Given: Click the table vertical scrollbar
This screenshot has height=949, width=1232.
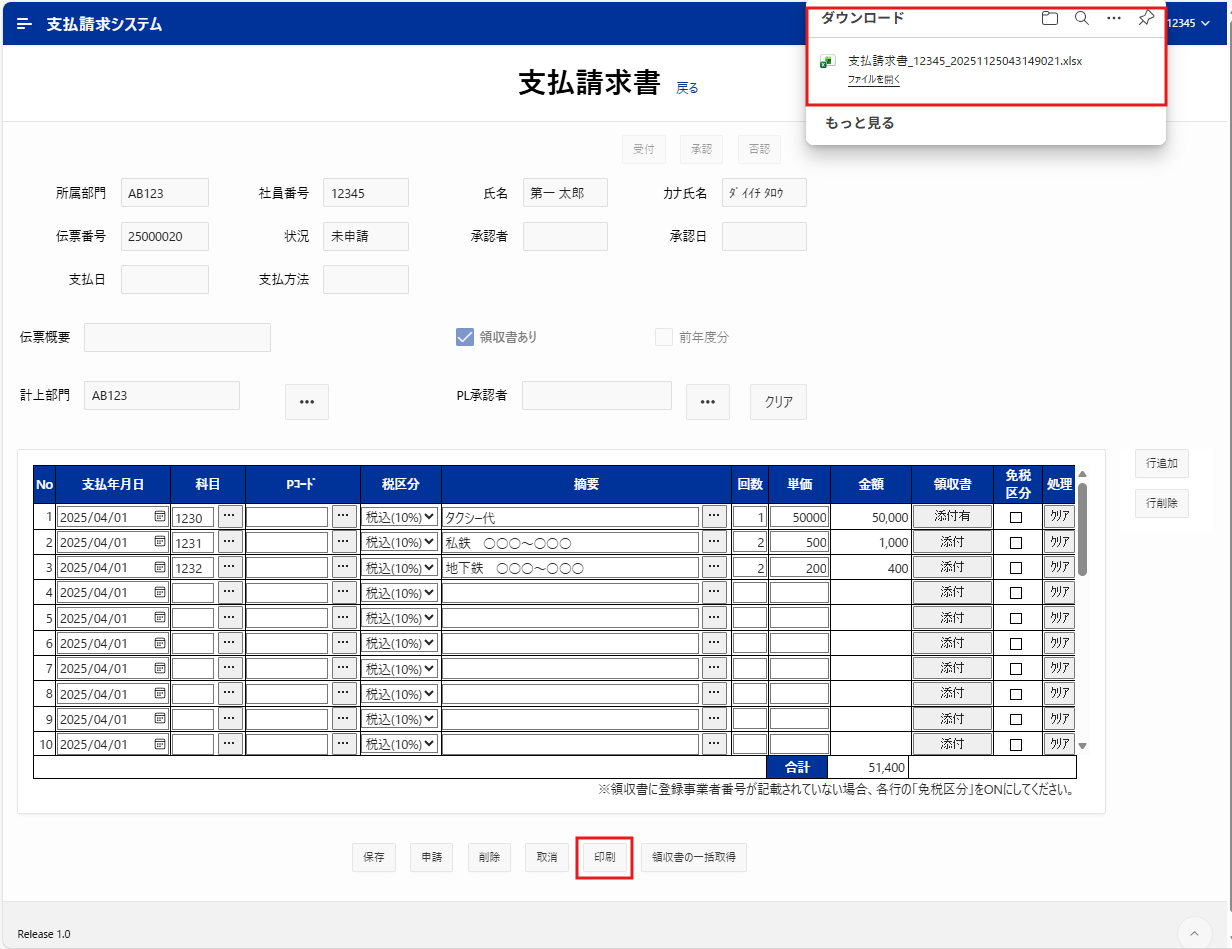Looking at the screenshot, I should 1082,530.
